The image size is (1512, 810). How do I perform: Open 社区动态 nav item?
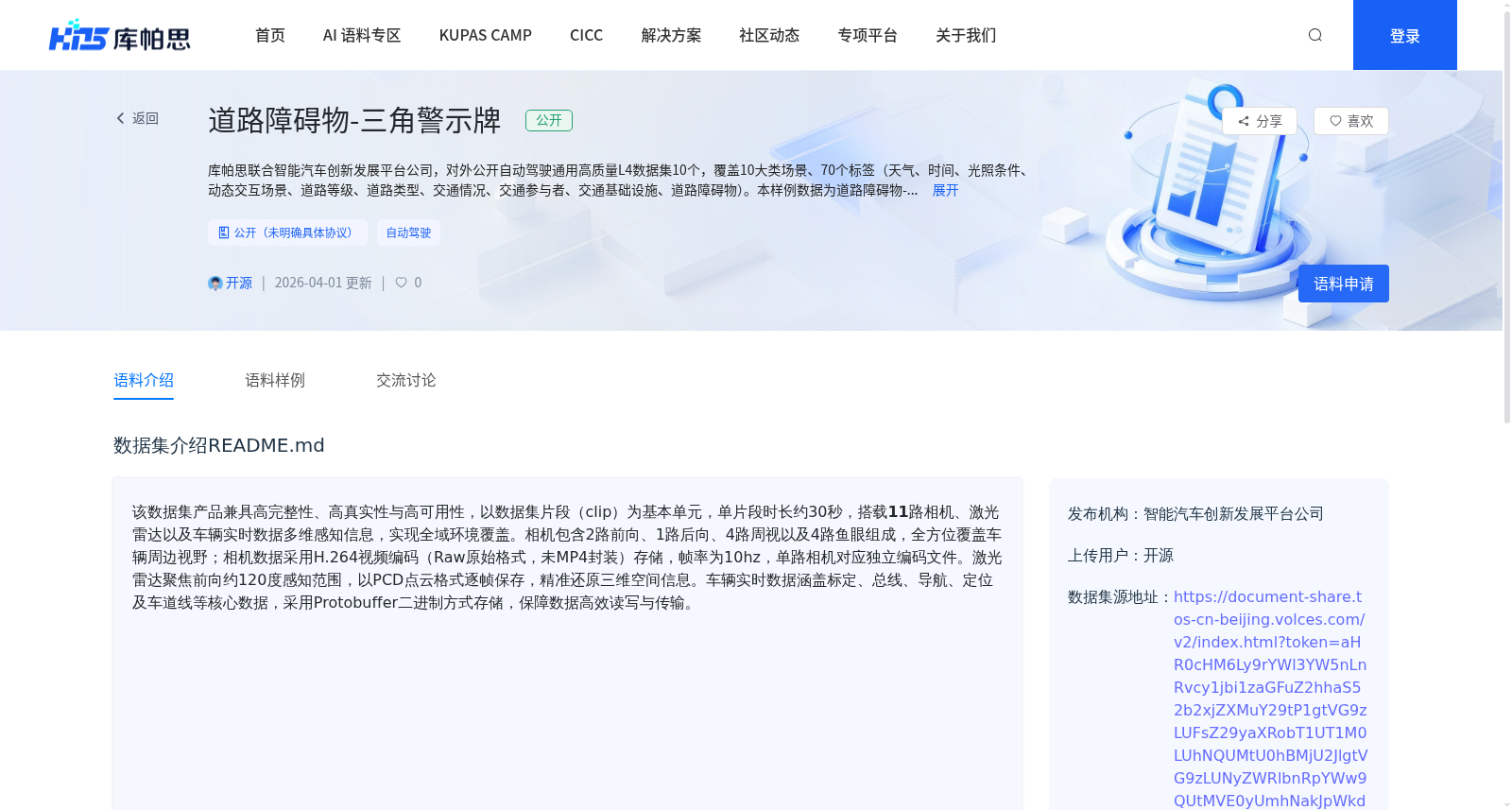point(769,35)
